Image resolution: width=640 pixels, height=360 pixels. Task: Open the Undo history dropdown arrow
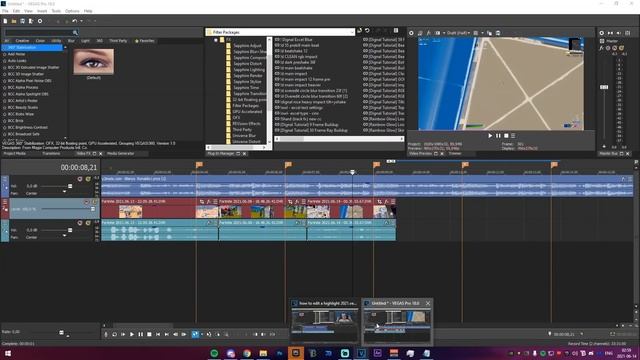pyautogui.click(x=81, y=21)
